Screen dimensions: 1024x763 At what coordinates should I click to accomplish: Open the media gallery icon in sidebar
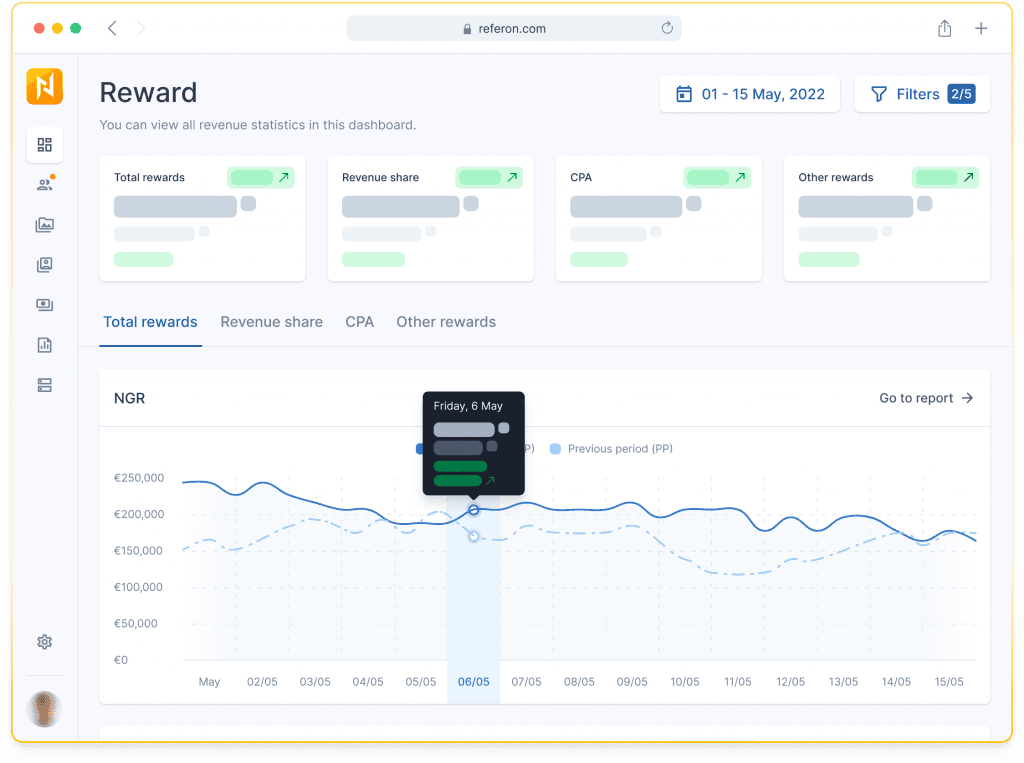tap(44, 225)
